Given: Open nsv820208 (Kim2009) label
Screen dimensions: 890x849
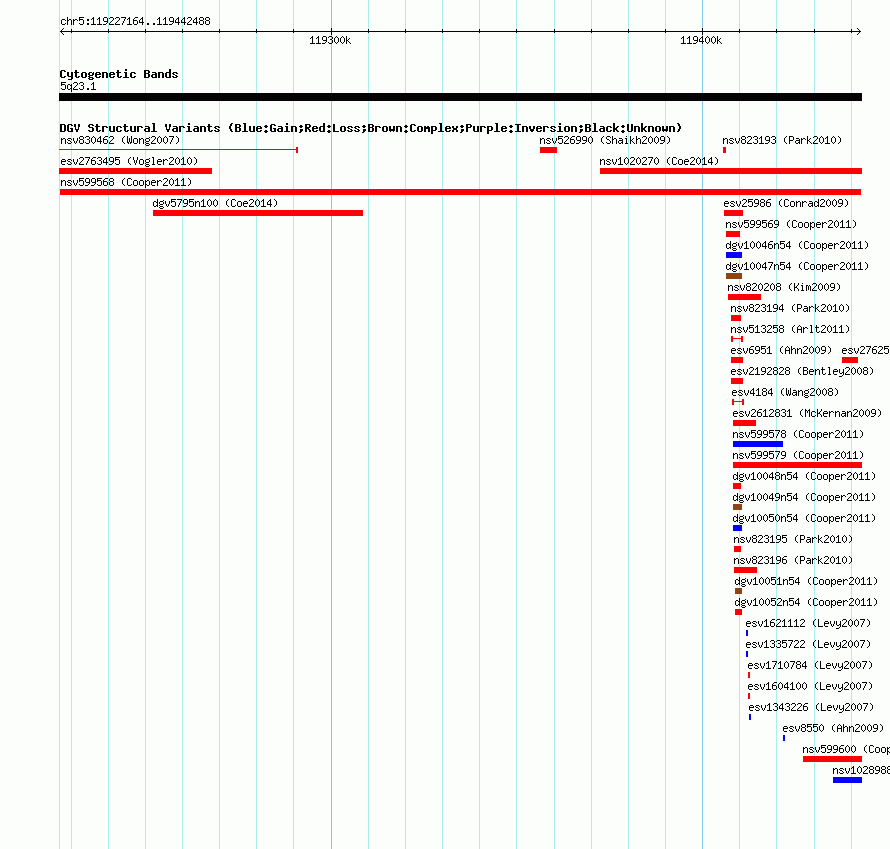Looking at the screenshot, I should coord(784,287).
